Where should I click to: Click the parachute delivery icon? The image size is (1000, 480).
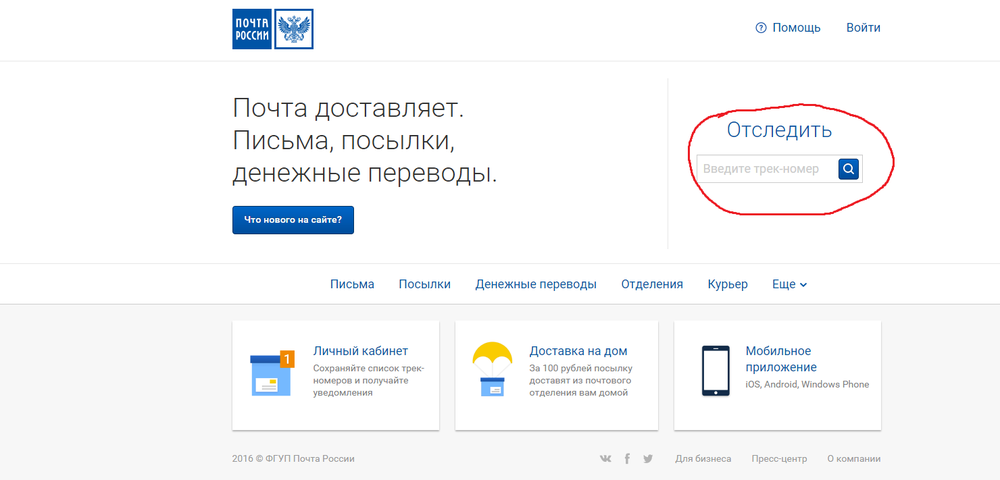(x=492, y=370)
